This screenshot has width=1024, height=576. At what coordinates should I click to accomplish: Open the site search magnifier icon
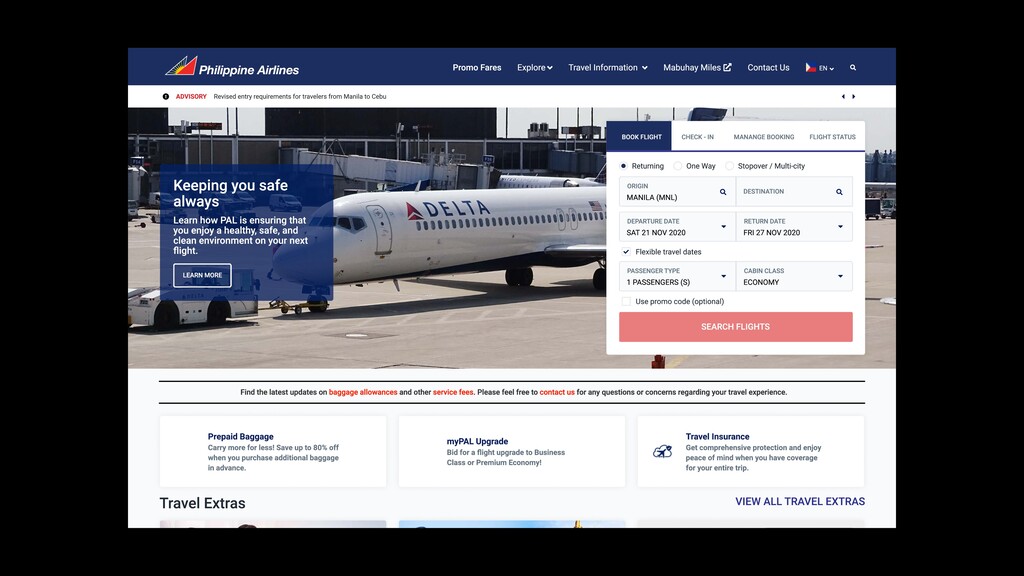pos(853,67)
